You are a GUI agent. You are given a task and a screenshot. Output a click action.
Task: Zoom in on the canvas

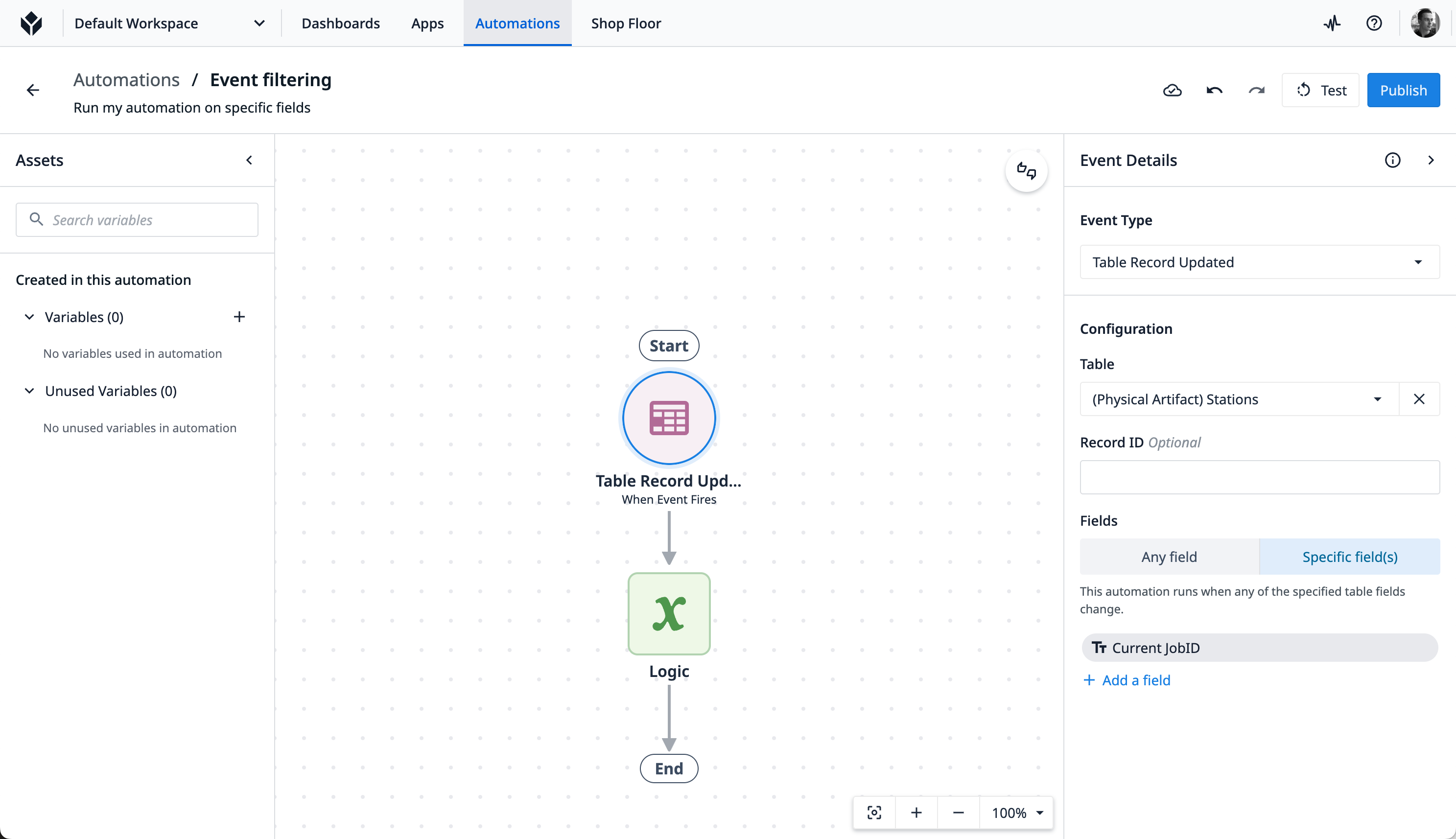click(916, 813)
